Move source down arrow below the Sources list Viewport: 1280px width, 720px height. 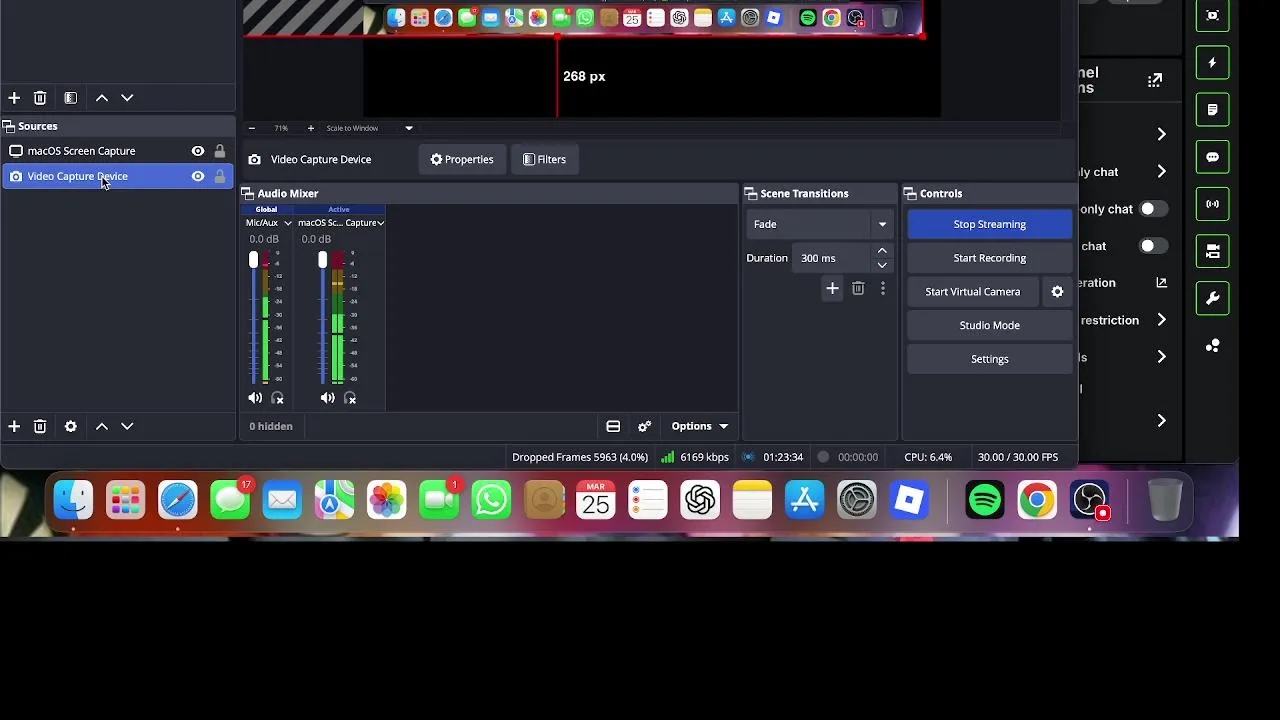coord(127,426)
